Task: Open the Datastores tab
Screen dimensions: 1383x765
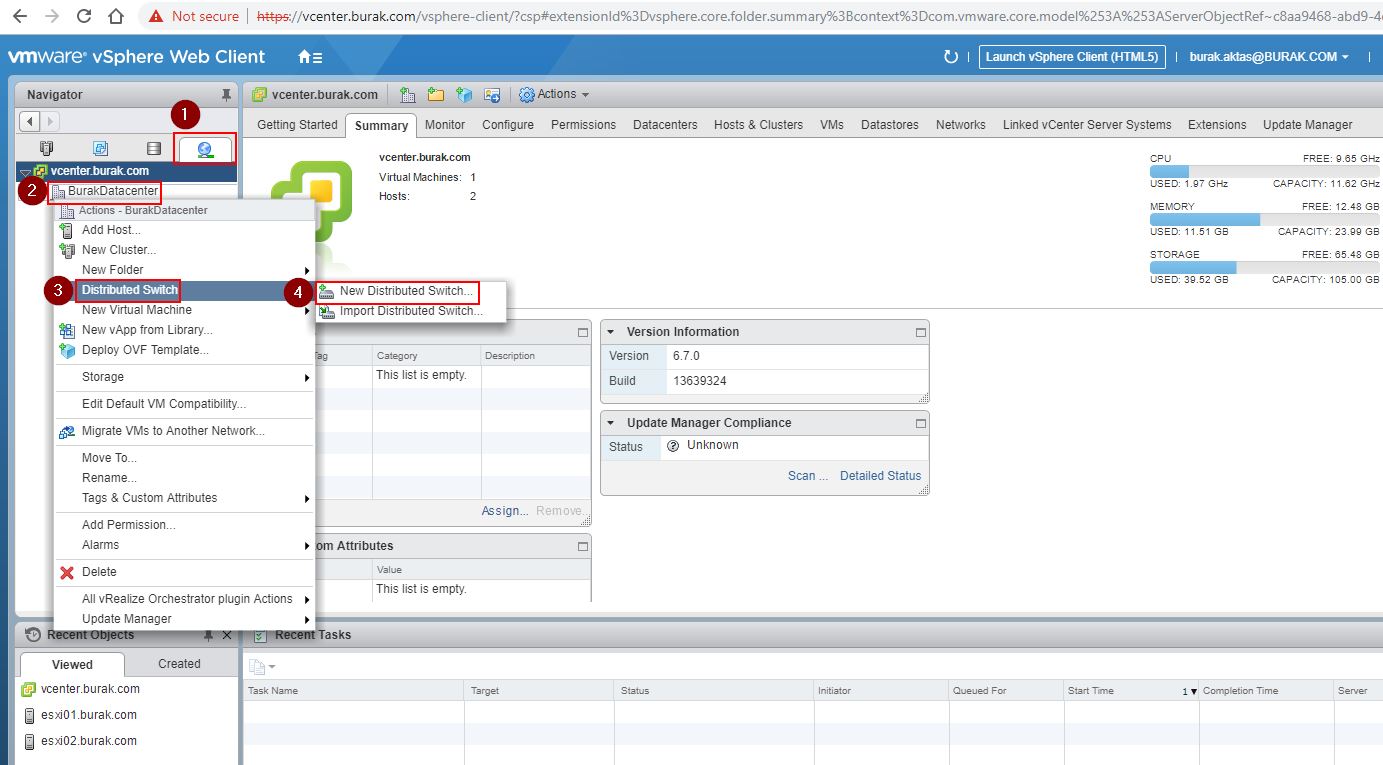Action: point(889,125)
